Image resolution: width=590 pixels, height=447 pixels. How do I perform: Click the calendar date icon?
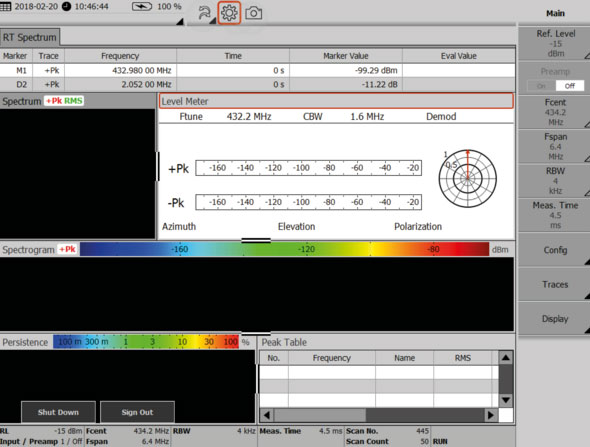6,6
